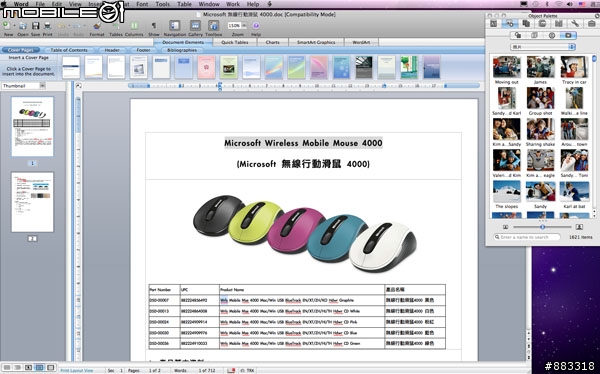The height and width of the screenshot is (374, 600).
Task: Select the Symbols icon in Object Palette
Action: coord(551,35)
